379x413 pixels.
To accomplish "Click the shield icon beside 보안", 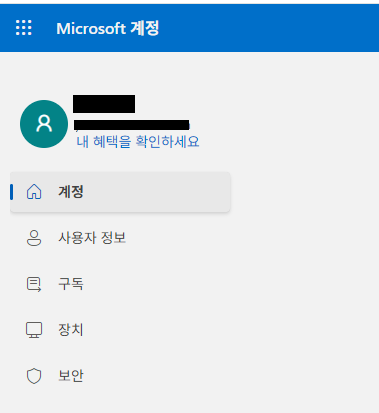I will (x=34, y=376).
